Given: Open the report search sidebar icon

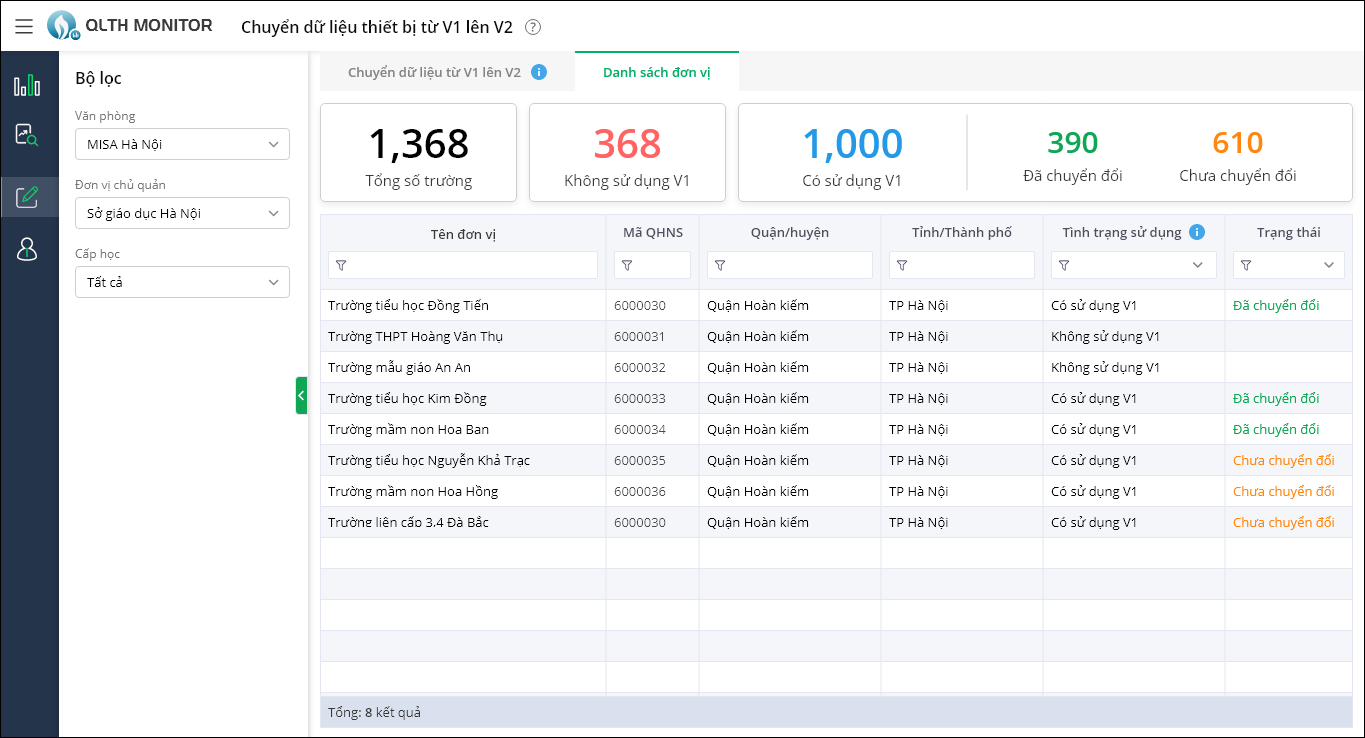Looking at the screenshot, I should pyautogui.click(x=27, y=135).
